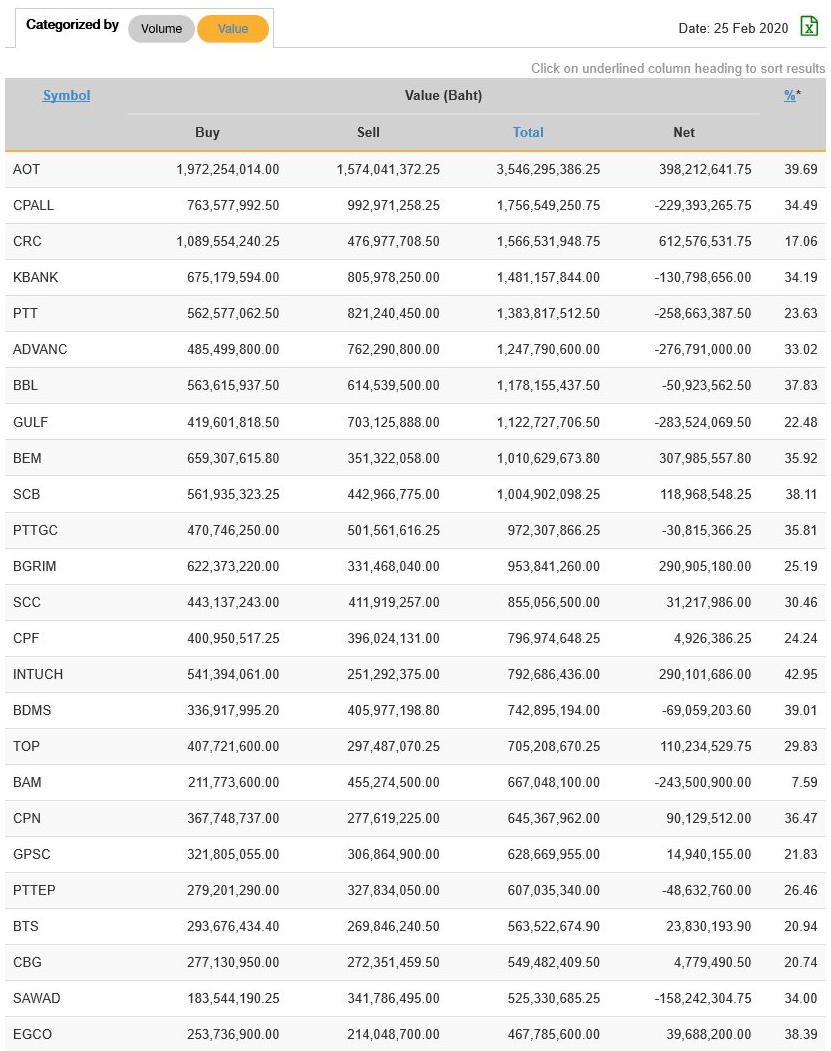Sort results by Symbol column heading
This screenshot has height=1051, width=831.
[66, 96]
